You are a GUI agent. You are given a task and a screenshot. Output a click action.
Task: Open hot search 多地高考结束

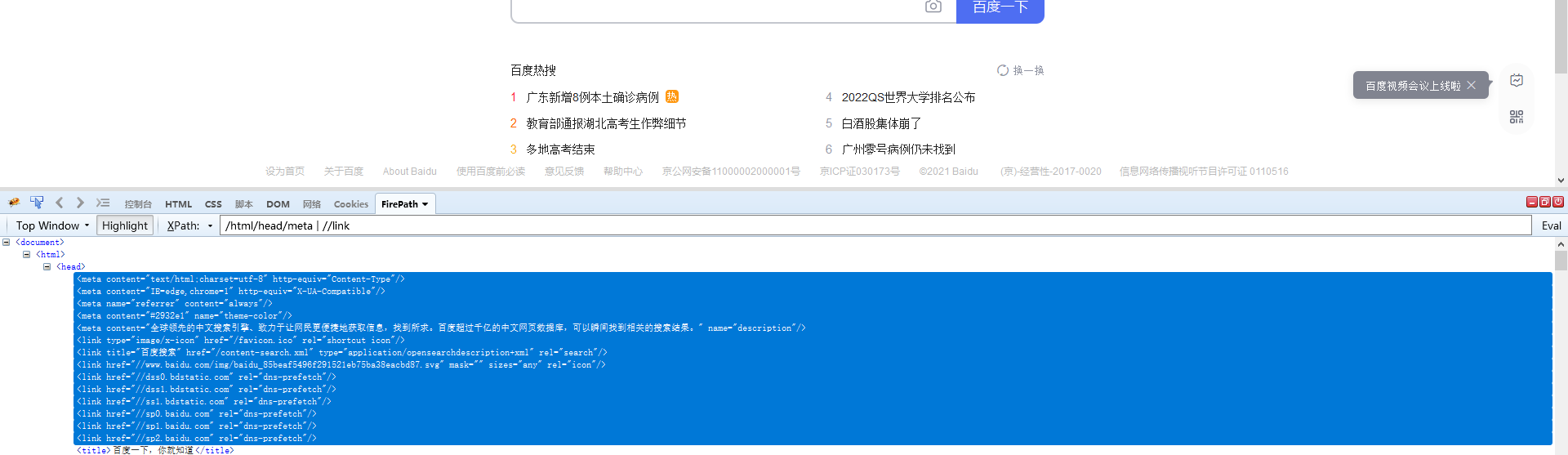click(x=561, y=149)
